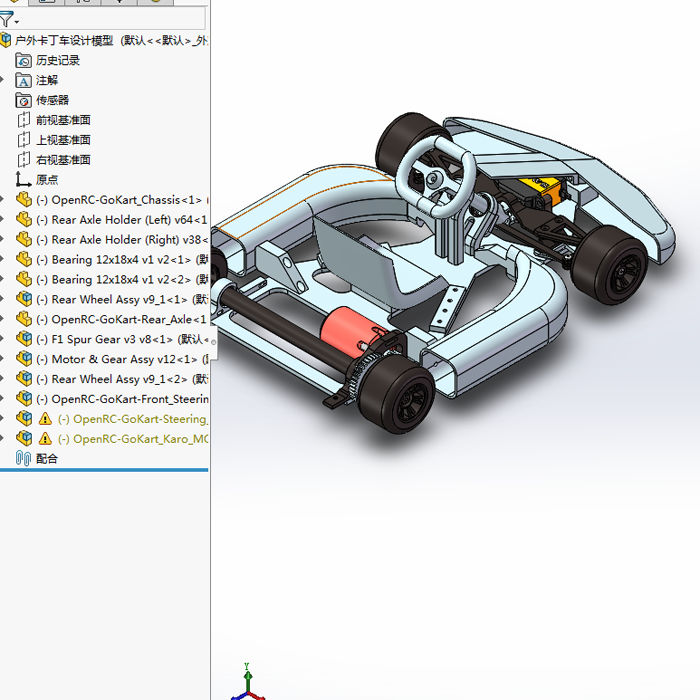Click the OpenRC-GoKart-Rear_Axle part icon

click(x=24, y=319)
